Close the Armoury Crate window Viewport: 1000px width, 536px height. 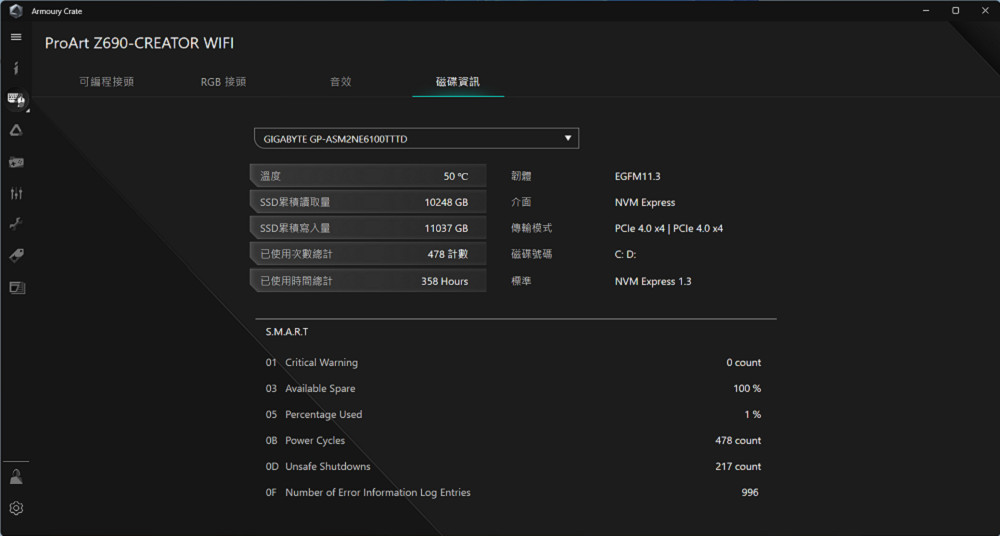point(985,10)
